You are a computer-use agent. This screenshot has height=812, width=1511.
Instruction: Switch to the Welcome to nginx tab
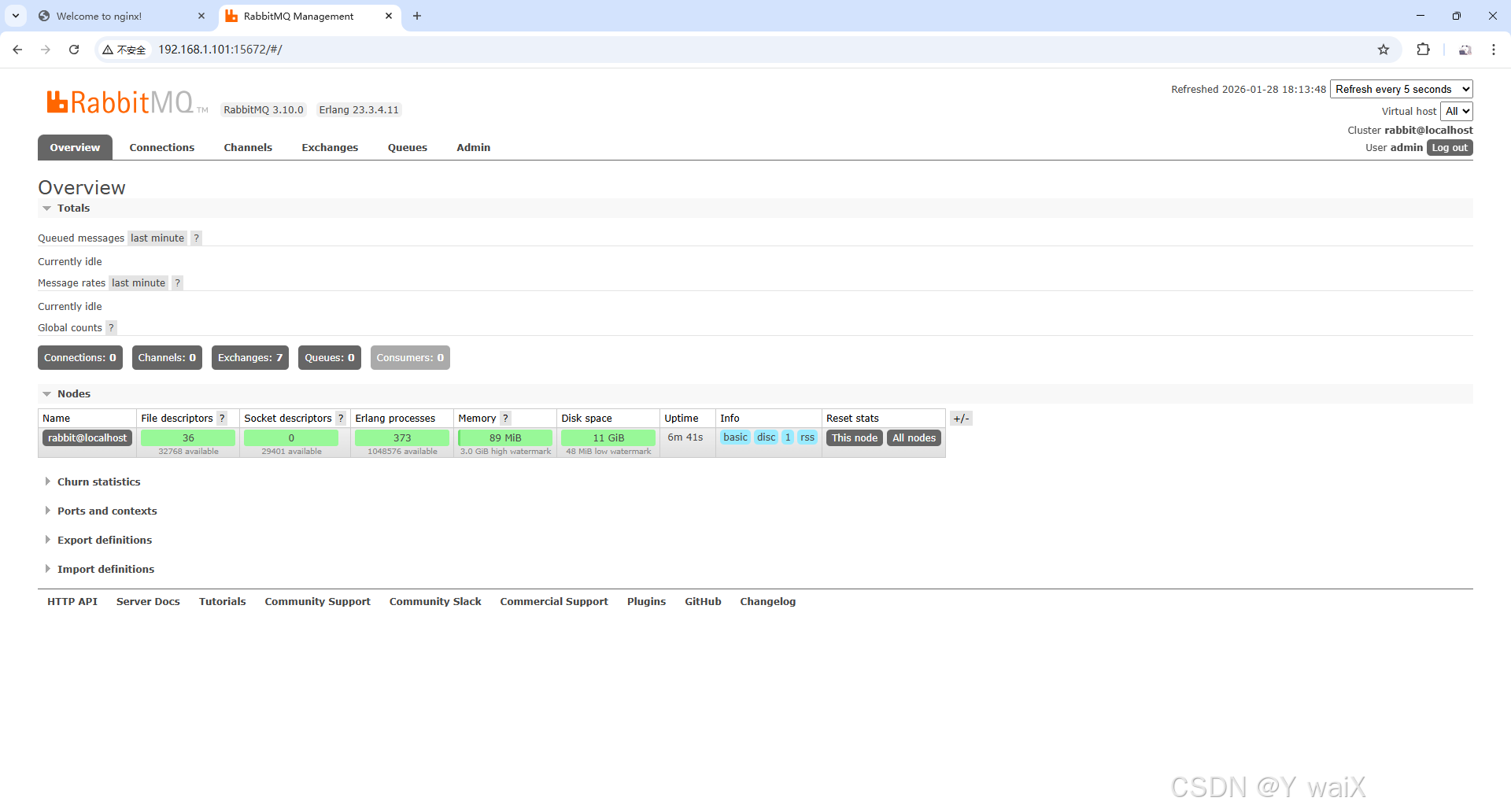tap(122, 16)
